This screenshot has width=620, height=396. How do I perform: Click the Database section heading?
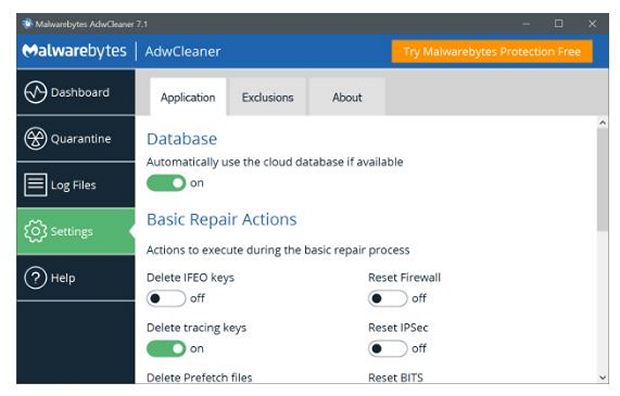point(182,139)
